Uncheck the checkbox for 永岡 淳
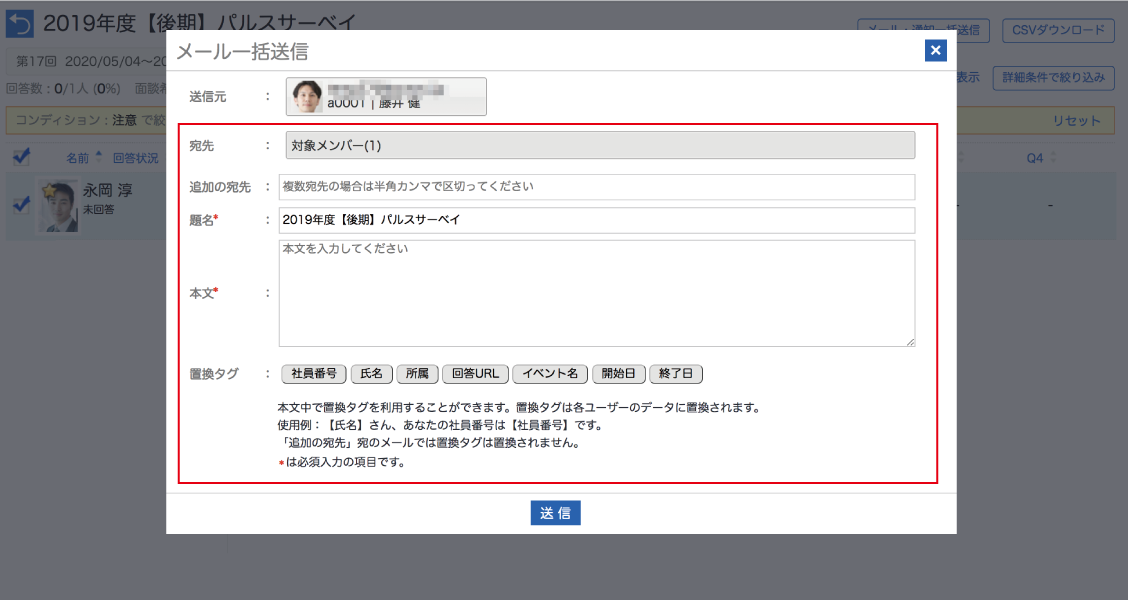This screenshot has width=1128, height=600. pyautogui.click(x=21, y=204)
